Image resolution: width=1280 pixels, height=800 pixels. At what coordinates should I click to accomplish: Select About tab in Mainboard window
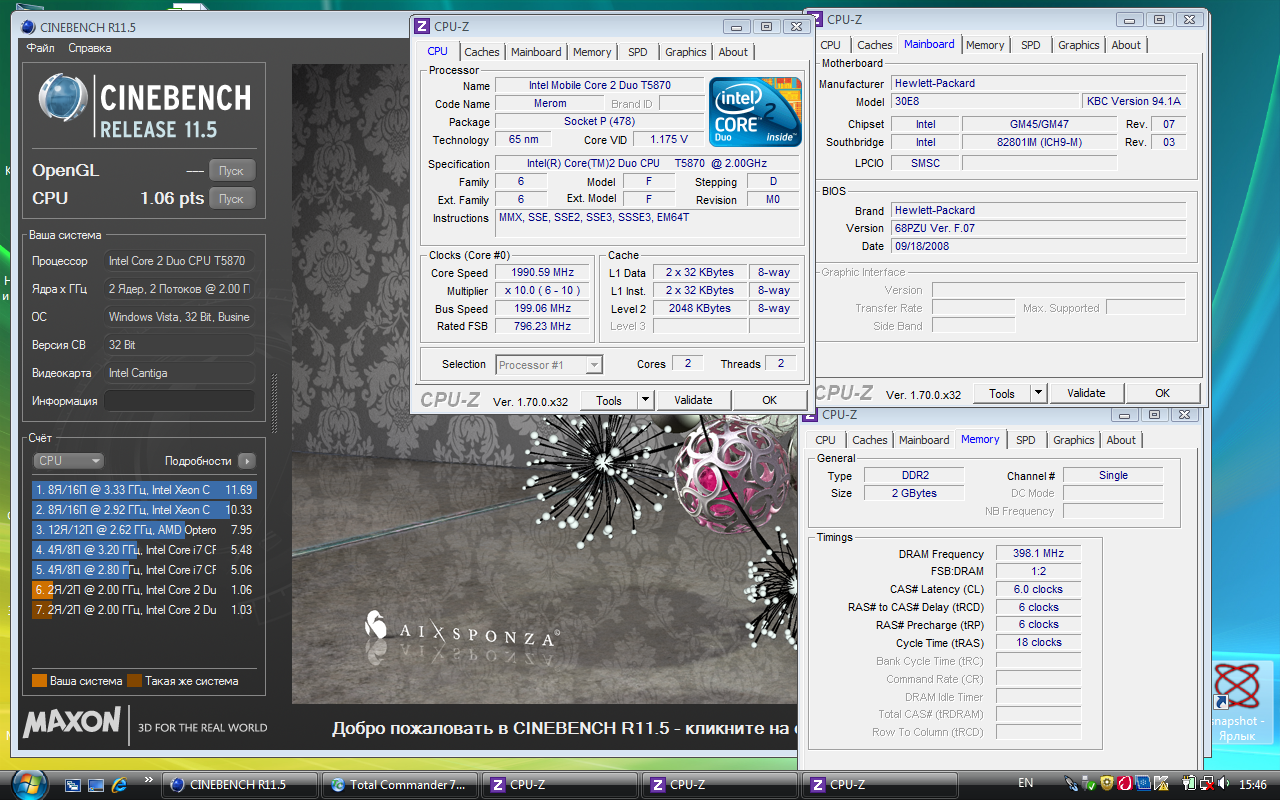click(x=1126, y=45)
